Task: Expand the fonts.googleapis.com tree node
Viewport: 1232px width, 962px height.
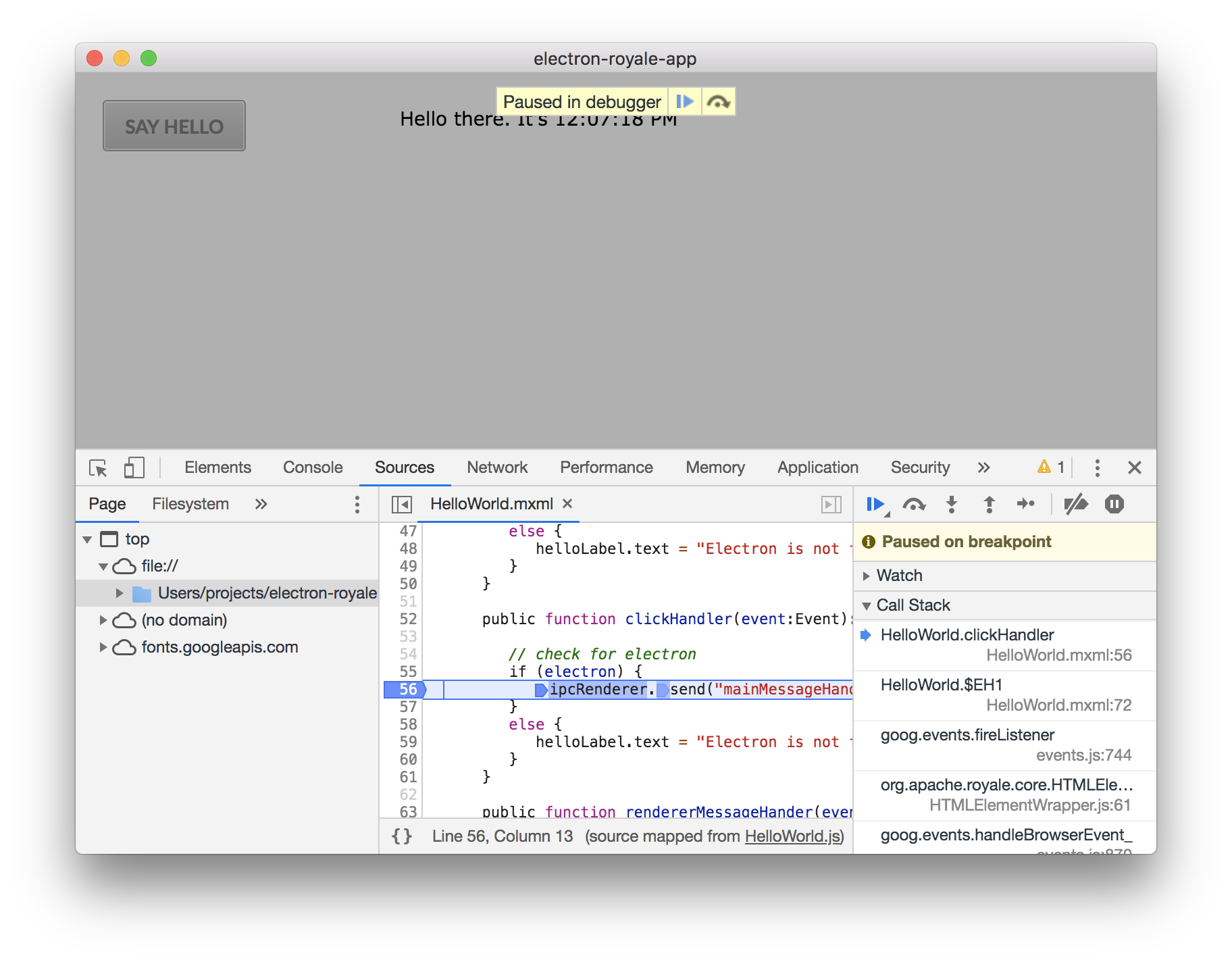Action: 103,647
